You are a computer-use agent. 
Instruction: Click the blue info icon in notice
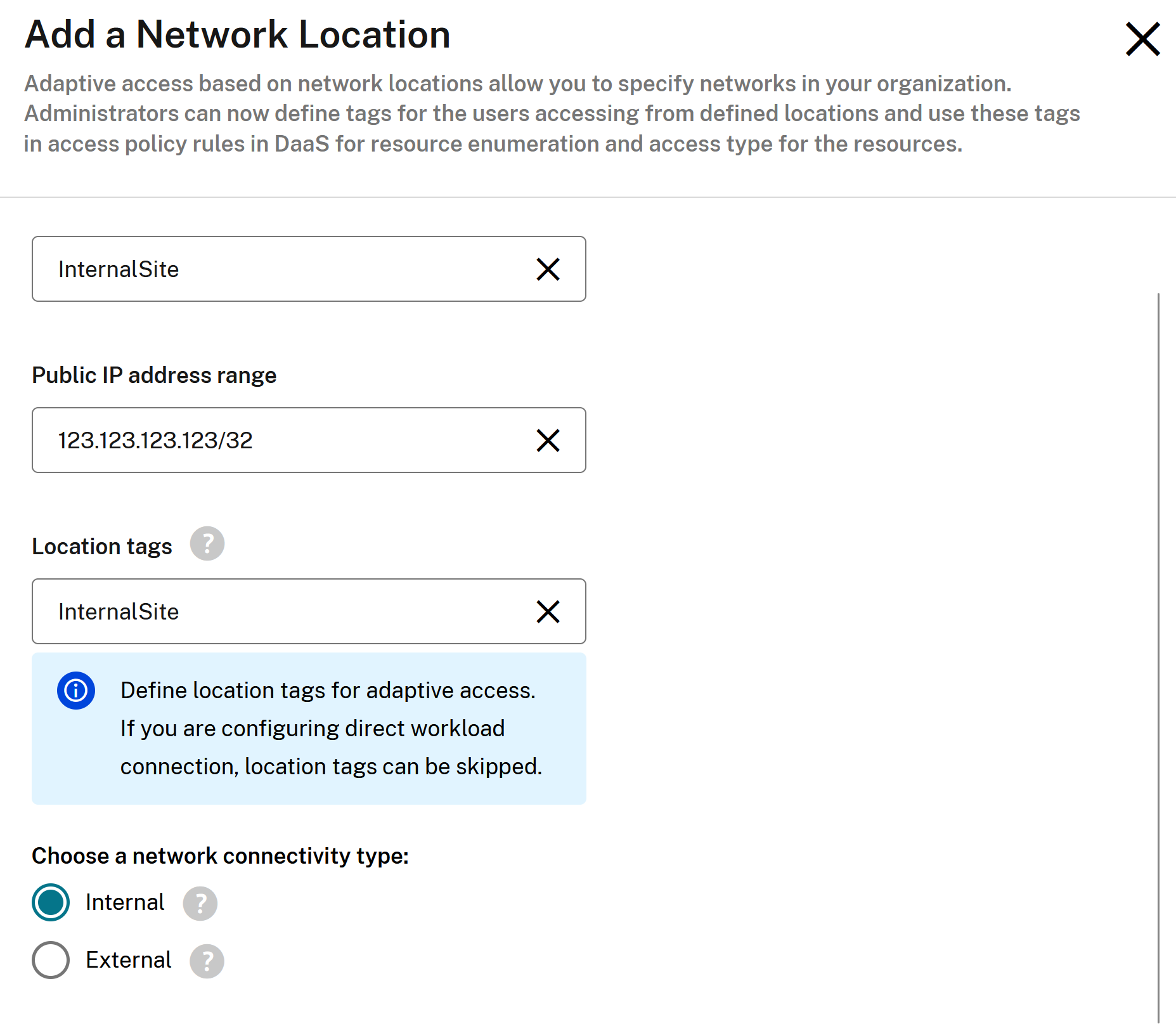76,690
